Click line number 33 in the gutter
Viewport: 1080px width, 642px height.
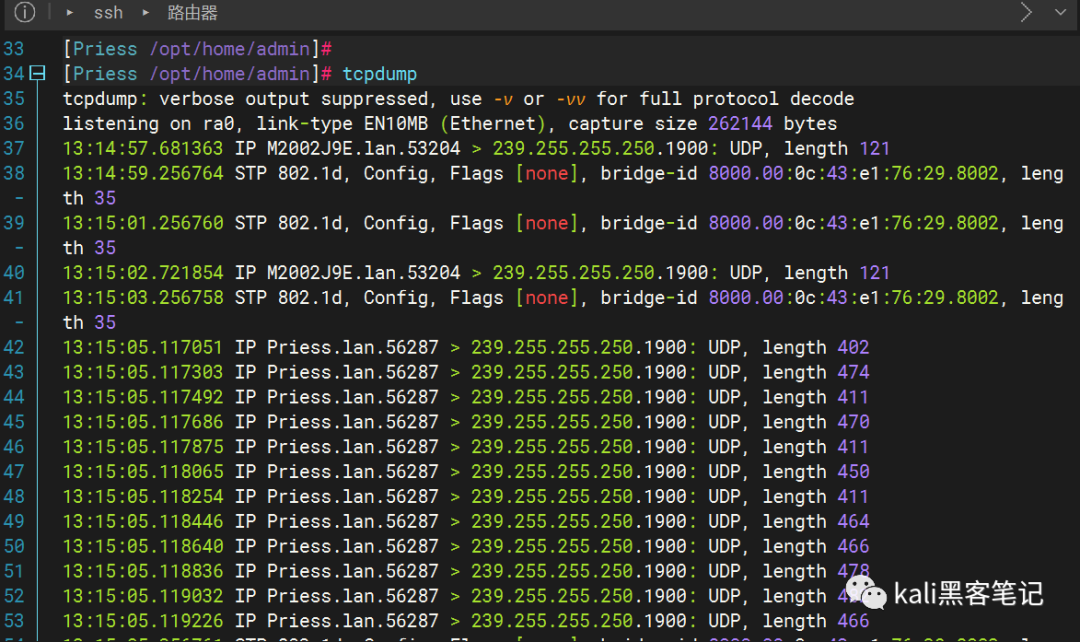tap(14, 49)
